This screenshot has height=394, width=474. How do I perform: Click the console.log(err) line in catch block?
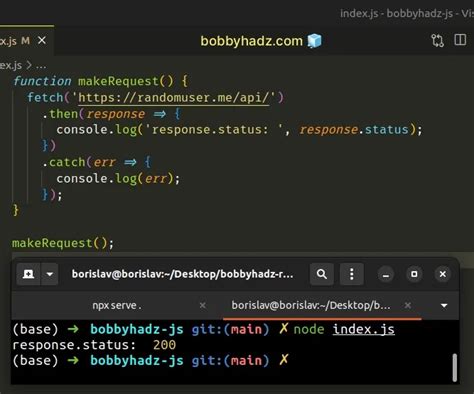(118, 179)
